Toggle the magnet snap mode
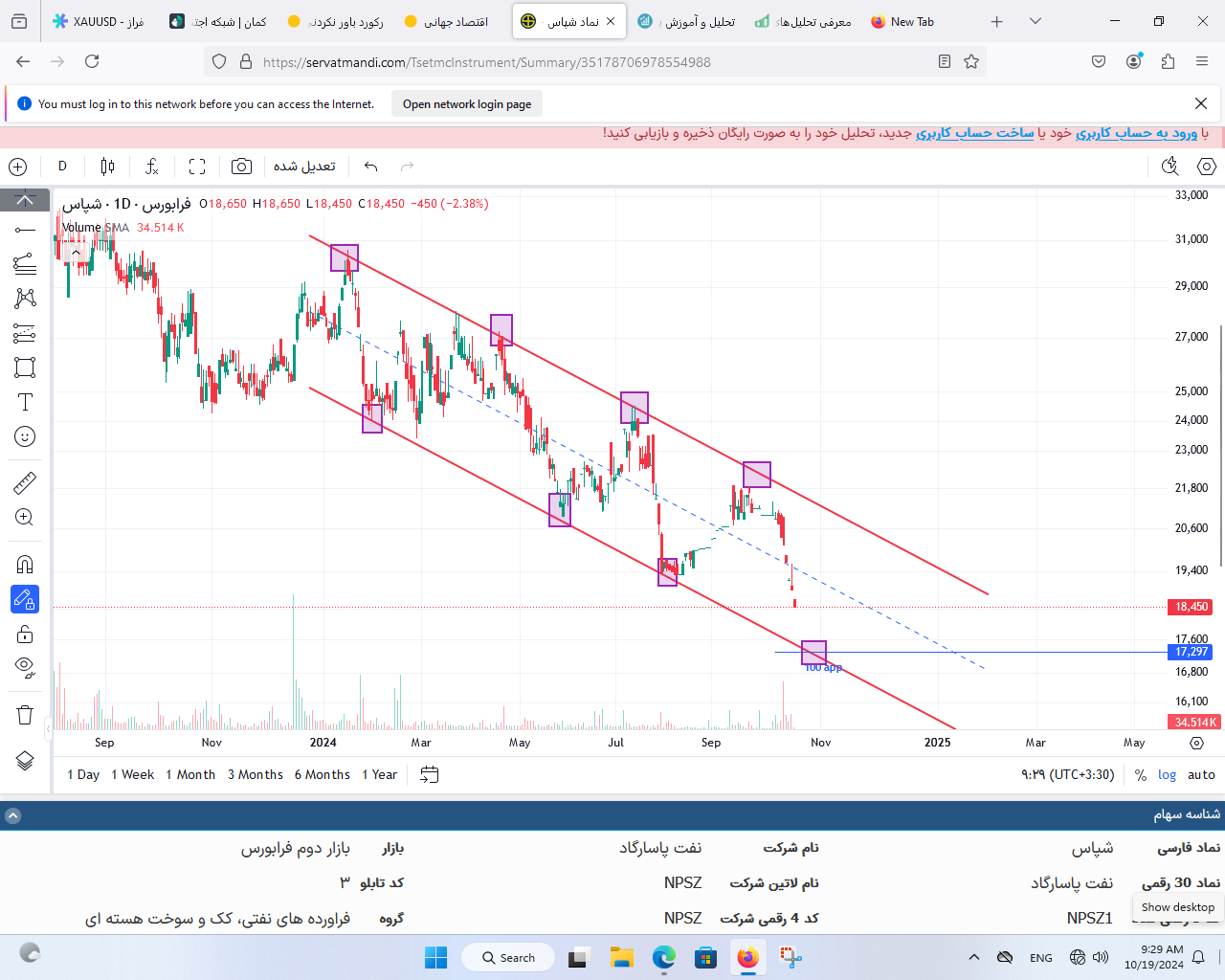 click(25, 565)
